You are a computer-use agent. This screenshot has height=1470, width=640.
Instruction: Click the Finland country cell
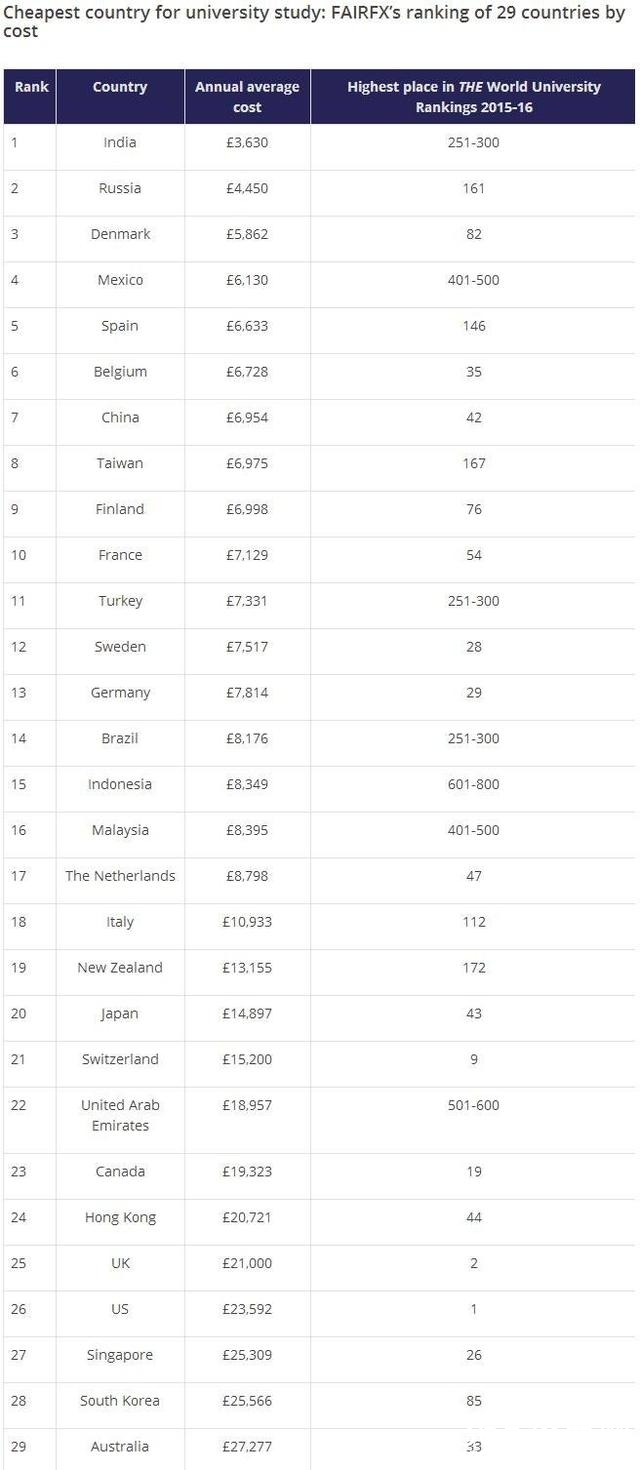tap(120, 509)
